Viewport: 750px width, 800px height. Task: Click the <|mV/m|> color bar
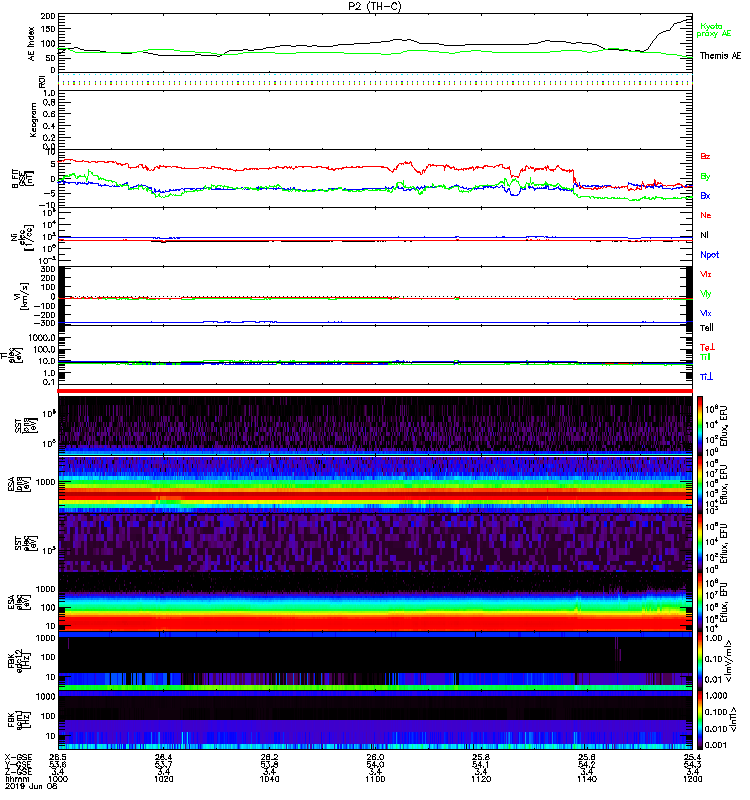[699, 661]
